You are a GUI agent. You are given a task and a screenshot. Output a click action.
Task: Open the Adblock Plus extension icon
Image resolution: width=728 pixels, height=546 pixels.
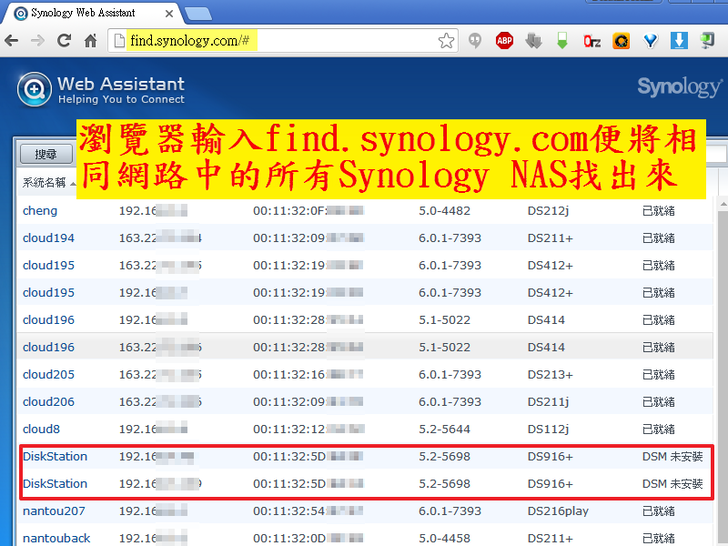point(505,41)
